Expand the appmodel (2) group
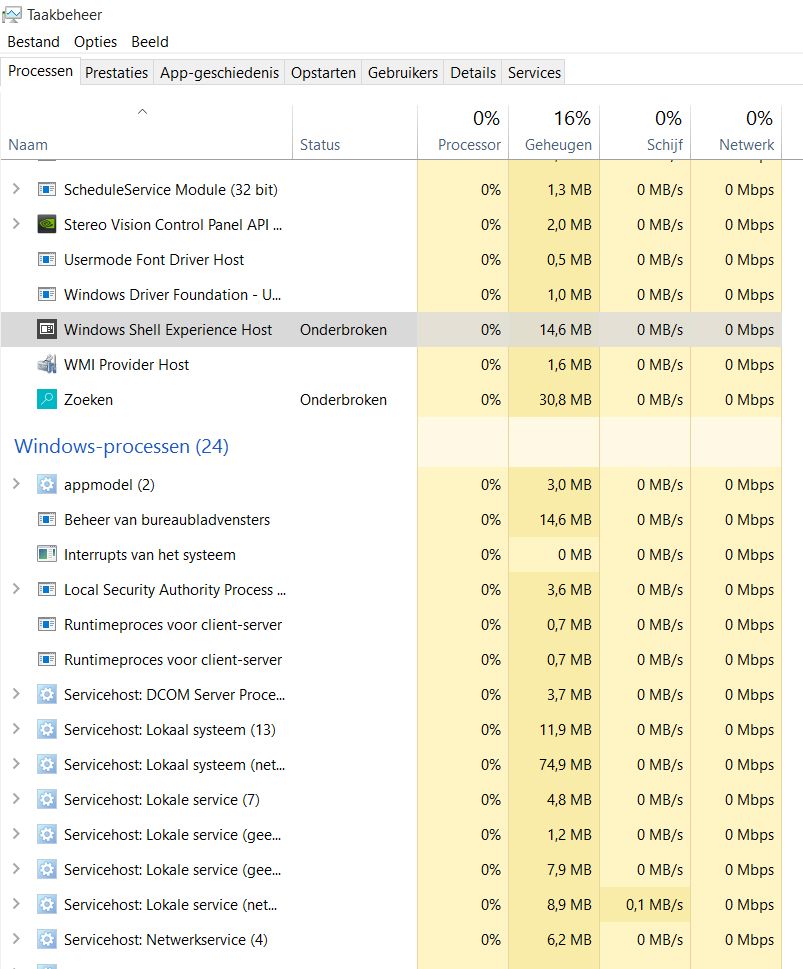 (x=17, y=484)
